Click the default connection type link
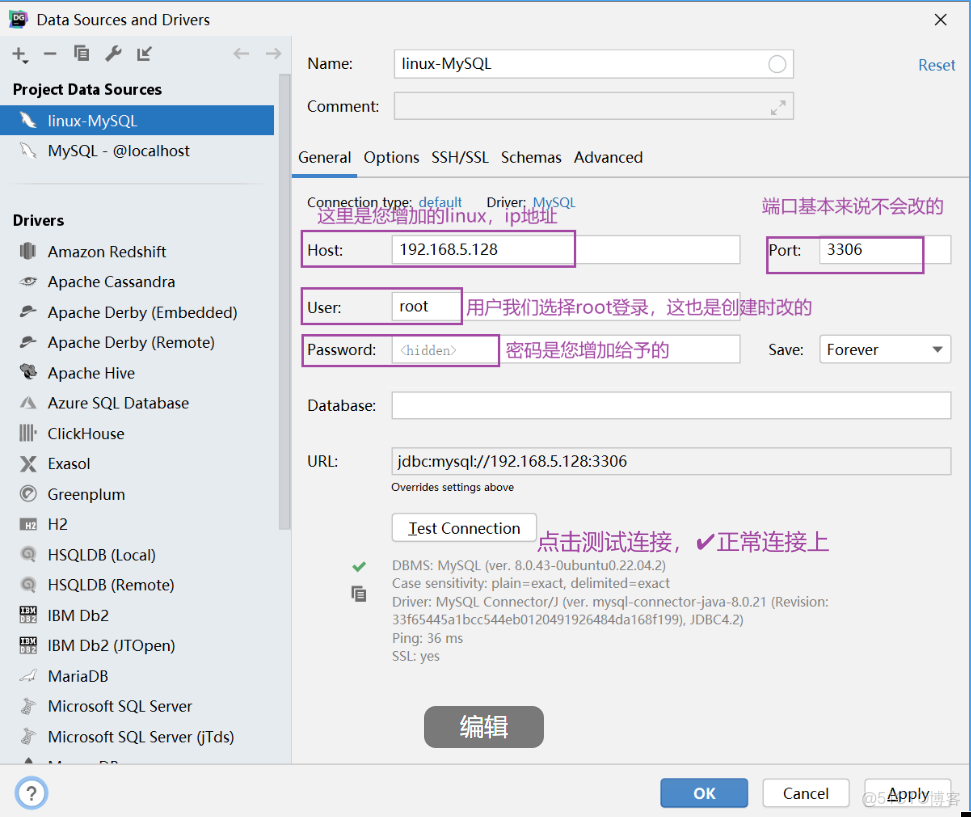971x817 pixels. pyautogui.click(x=440, y=202)
